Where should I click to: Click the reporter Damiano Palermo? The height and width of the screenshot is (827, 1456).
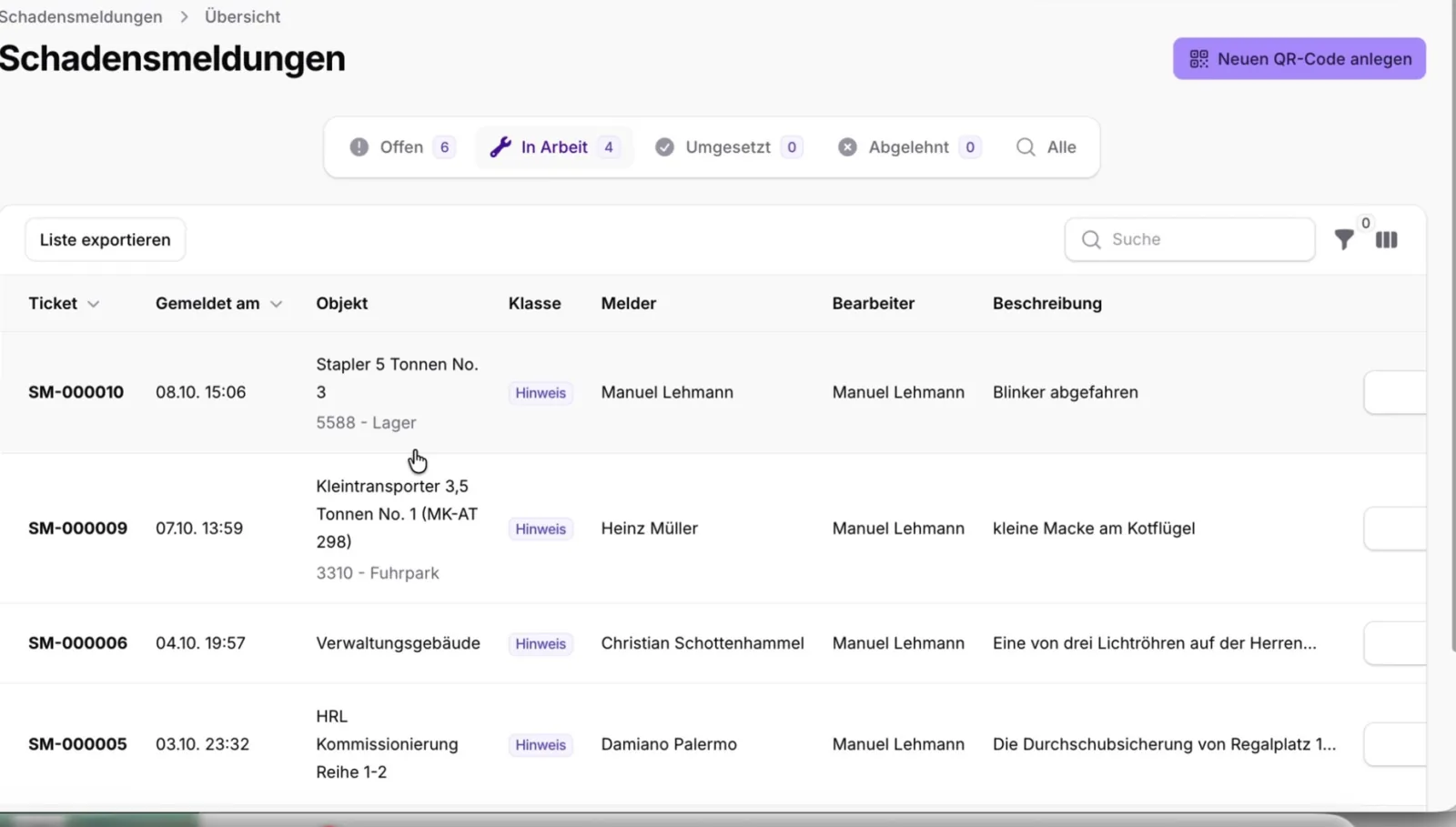(669, 744)
